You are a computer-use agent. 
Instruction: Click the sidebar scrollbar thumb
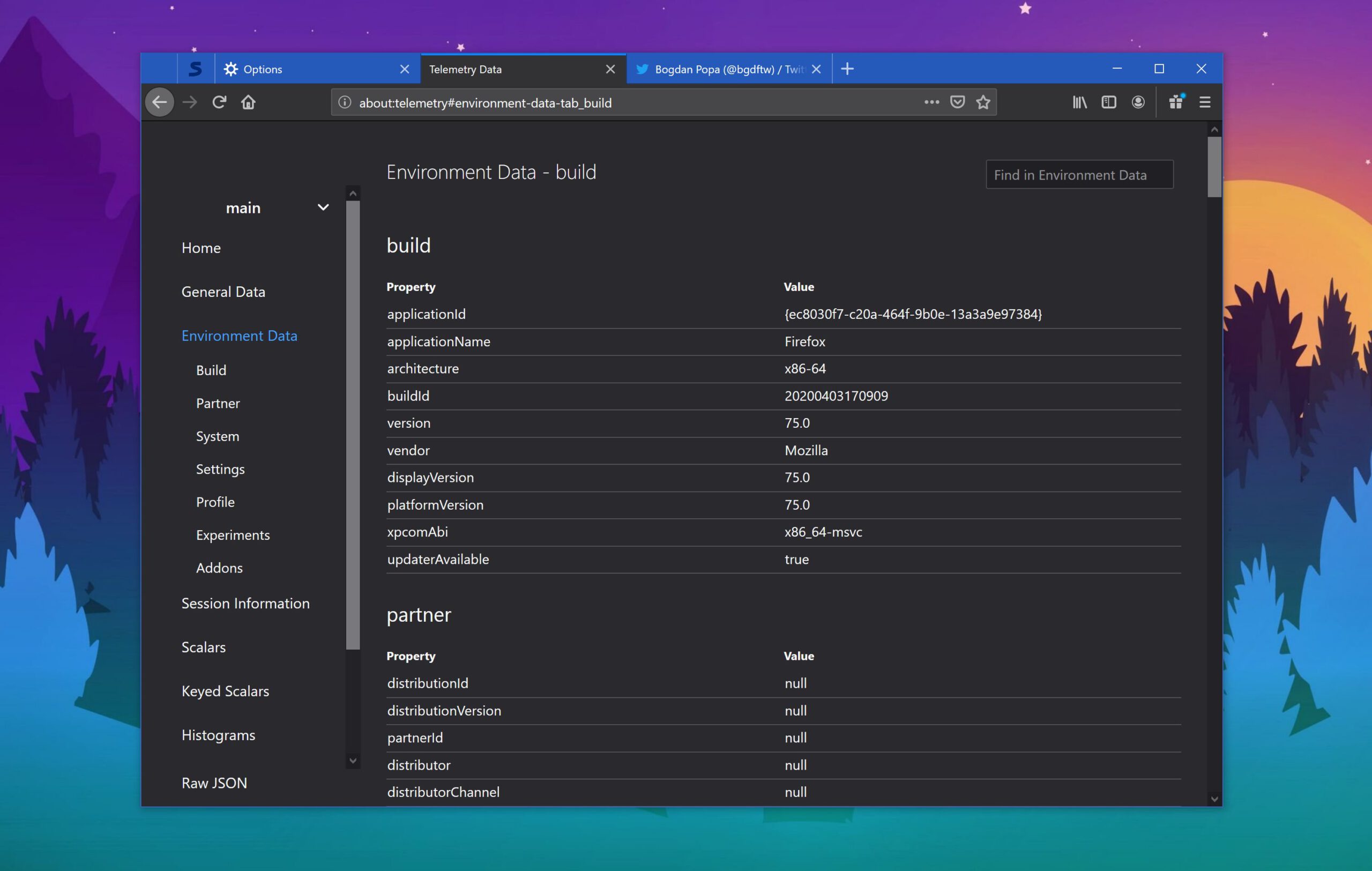point(353,425)
